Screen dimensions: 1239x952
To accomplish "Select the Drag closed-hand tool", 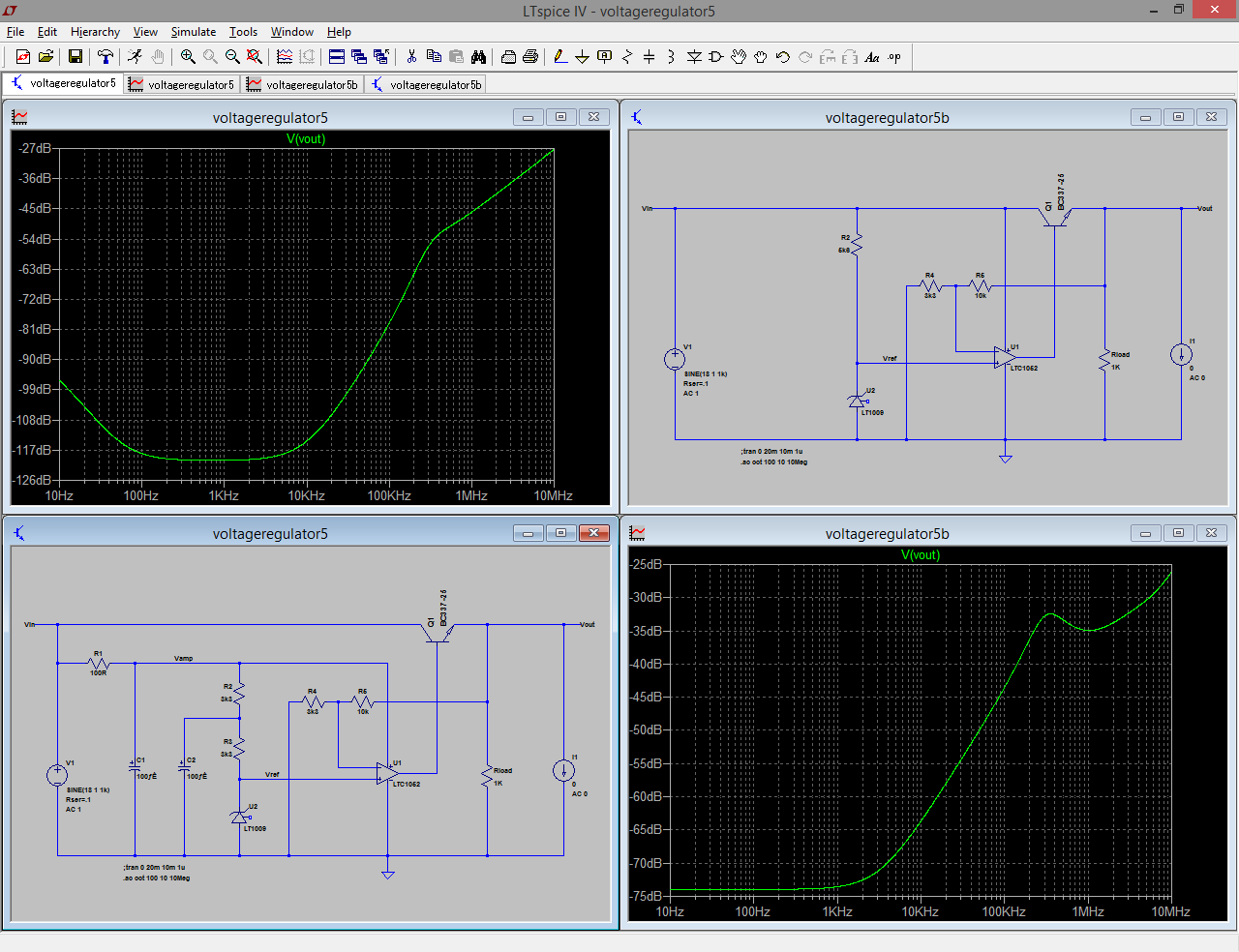I will (761, 57).
